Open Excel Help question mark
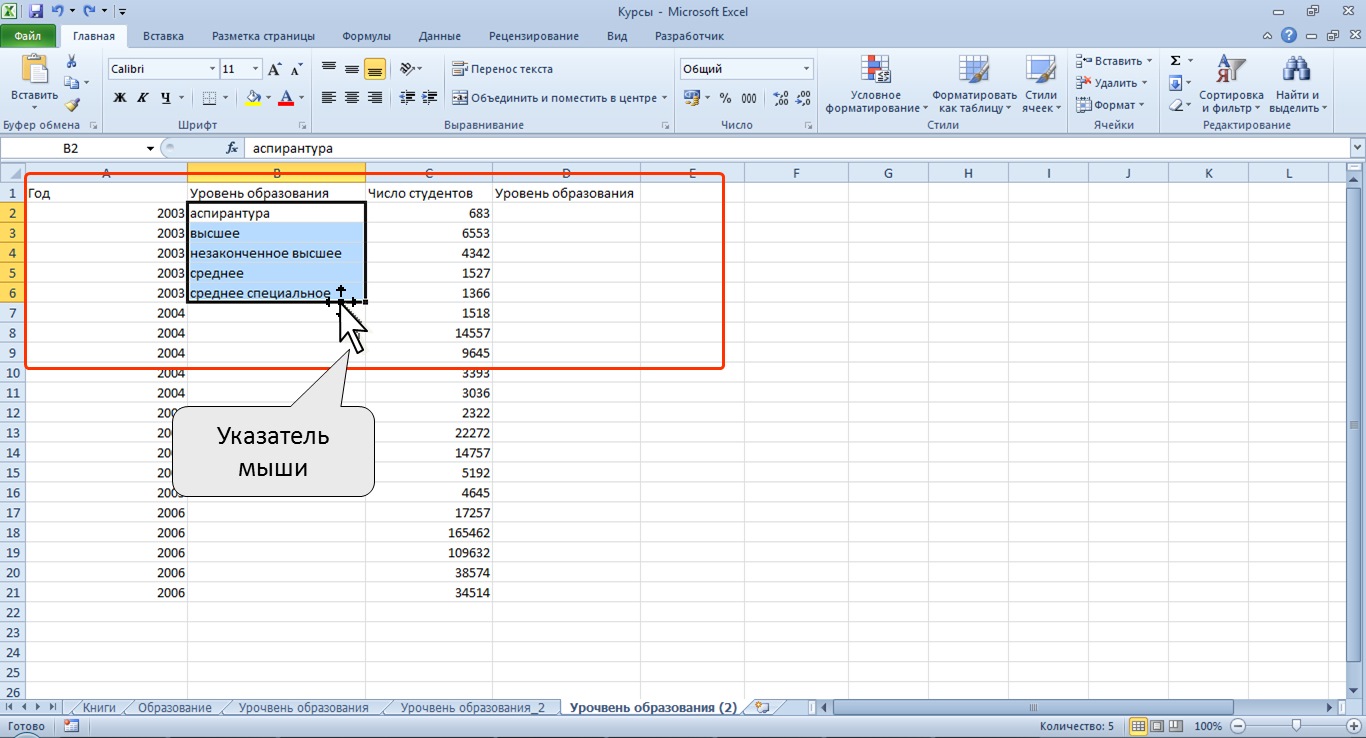 point(1290,36)
